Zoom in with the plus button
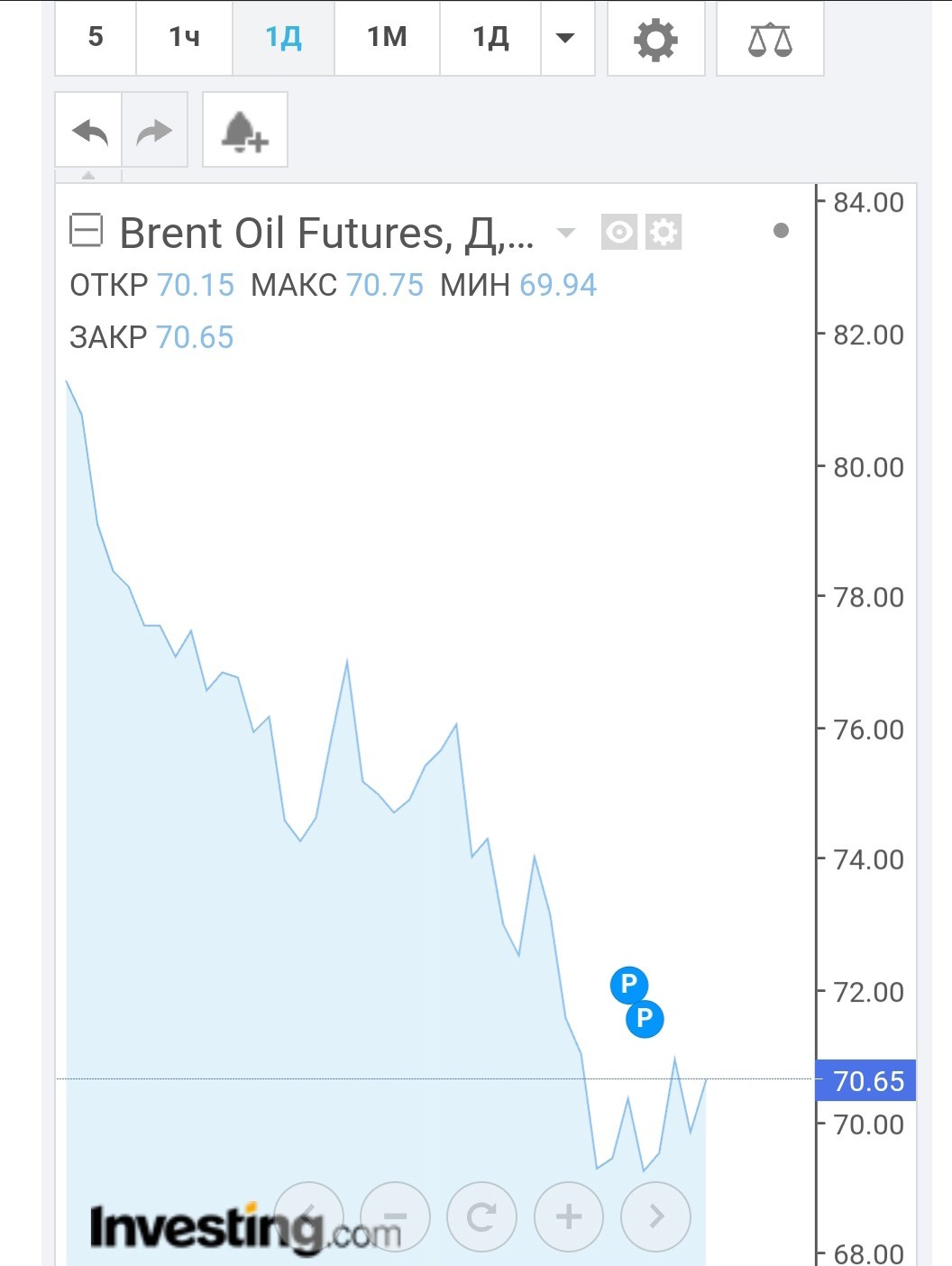 coord(569,1216)
